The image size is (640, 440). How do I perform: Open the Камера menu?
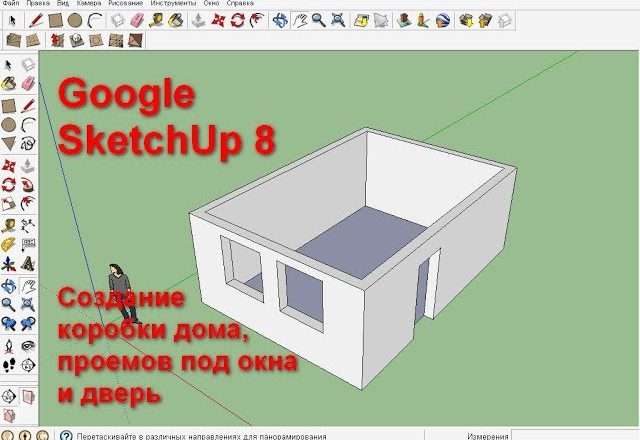pyautogui.click(x=89, y=3)
